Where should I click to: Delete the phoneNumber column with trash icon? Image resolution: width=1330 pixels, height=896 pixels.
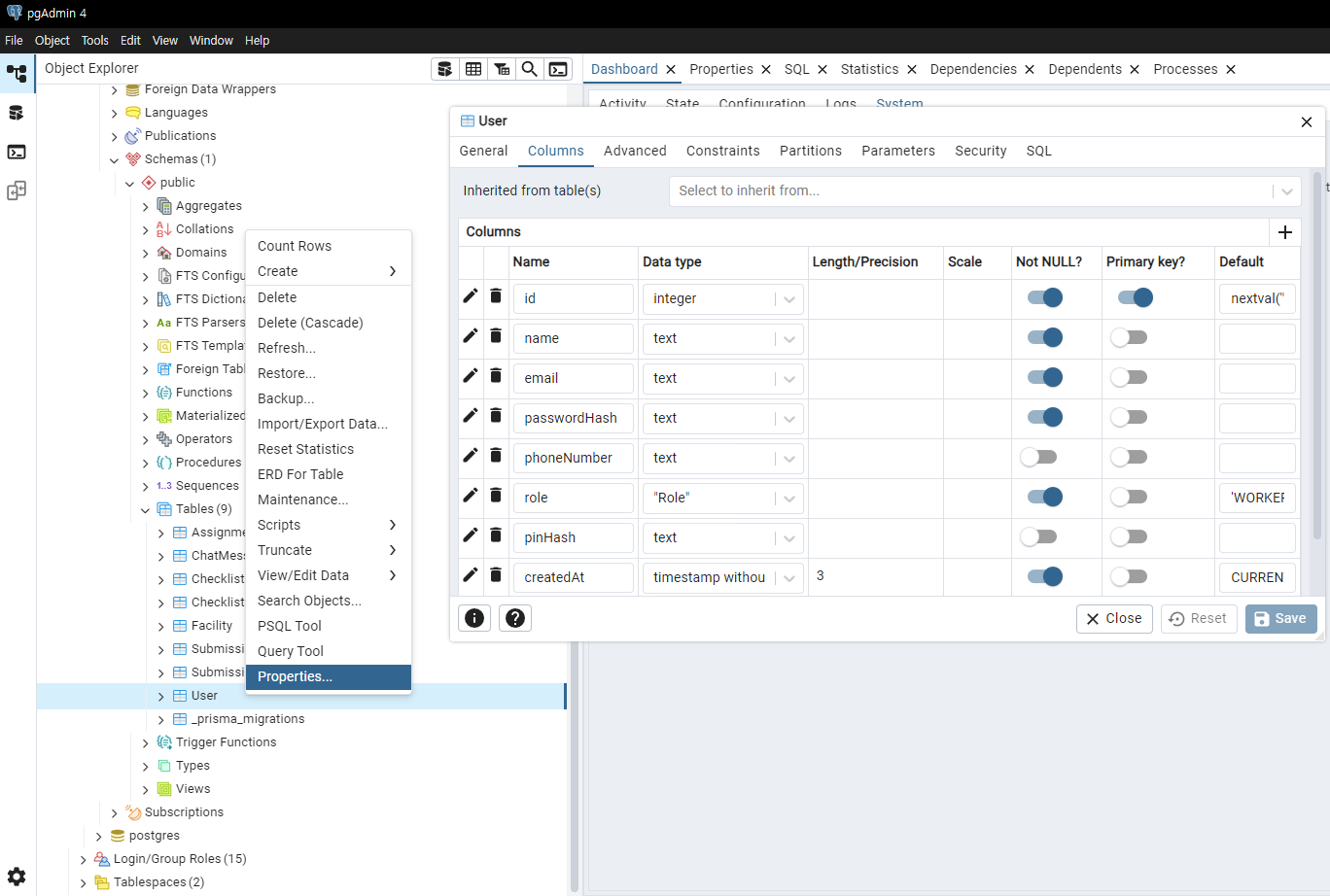(x=496, y=455)
